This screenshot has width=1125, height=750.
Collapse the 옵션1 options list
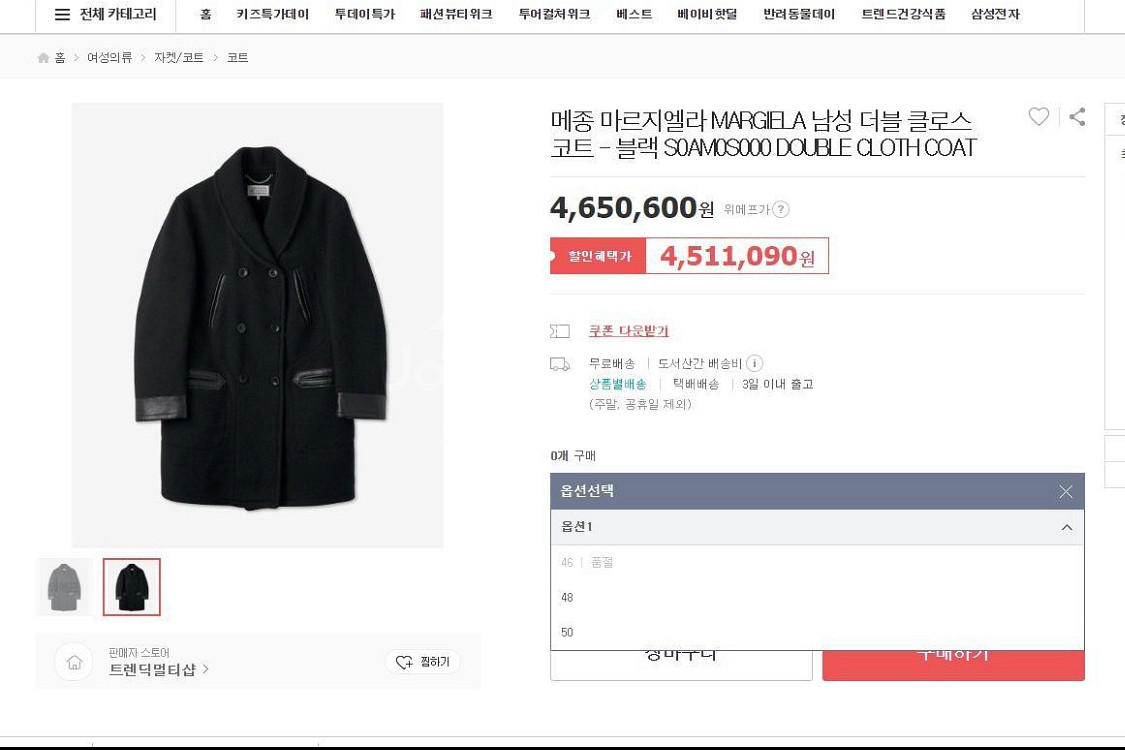coord(1066,527)
